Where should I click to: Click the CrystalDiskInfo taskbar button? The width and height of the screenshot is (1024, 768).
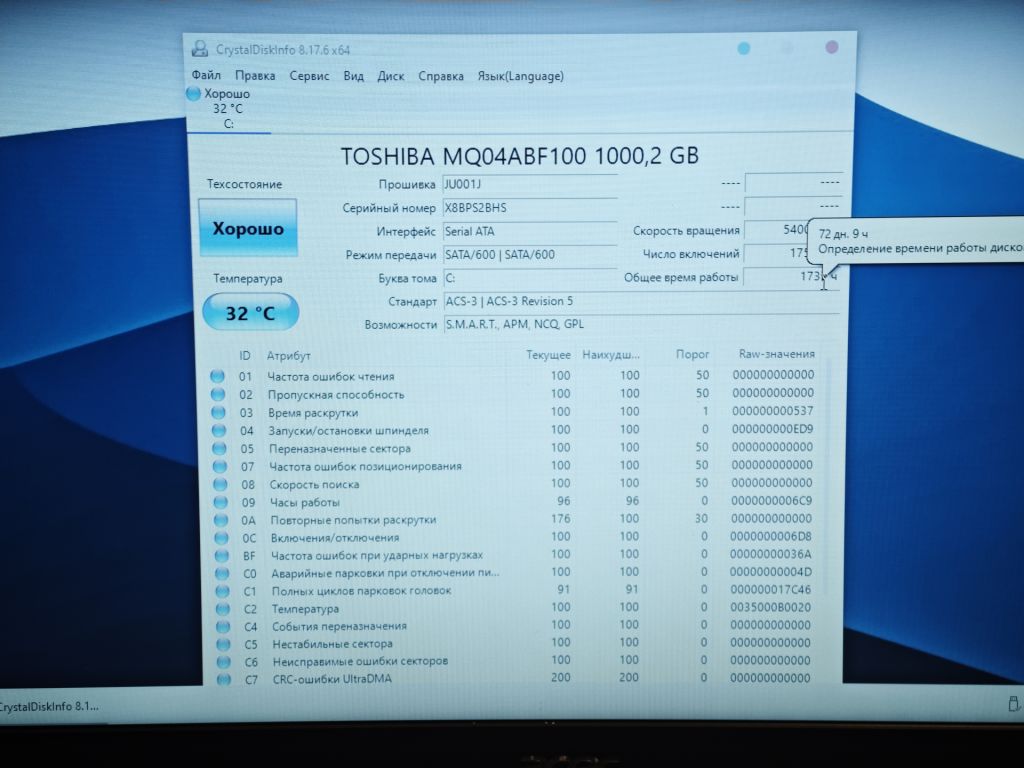(50, 706)
